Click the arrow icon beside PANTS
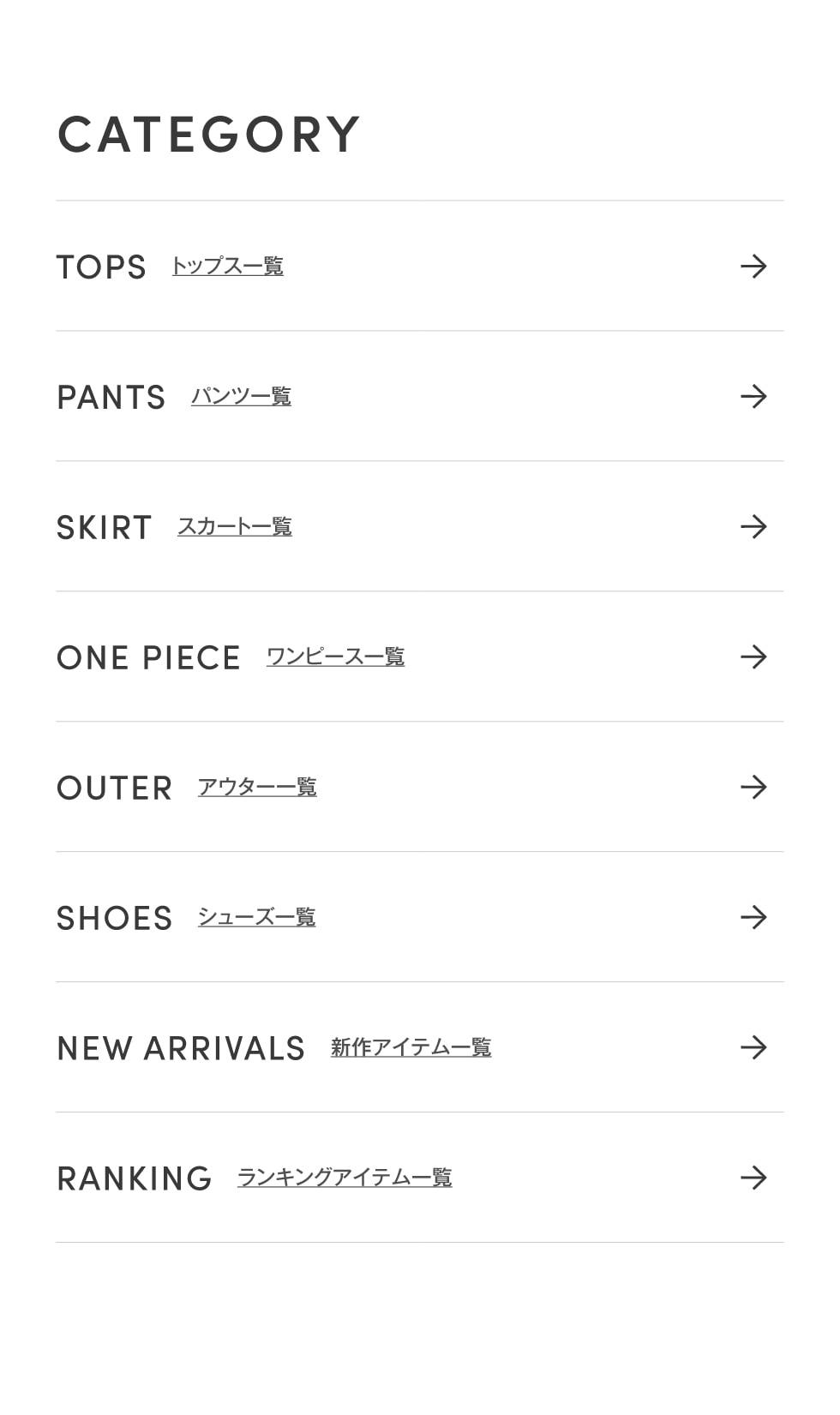The width and height of the screenshot is (840, 1415). tap(753, 397)
